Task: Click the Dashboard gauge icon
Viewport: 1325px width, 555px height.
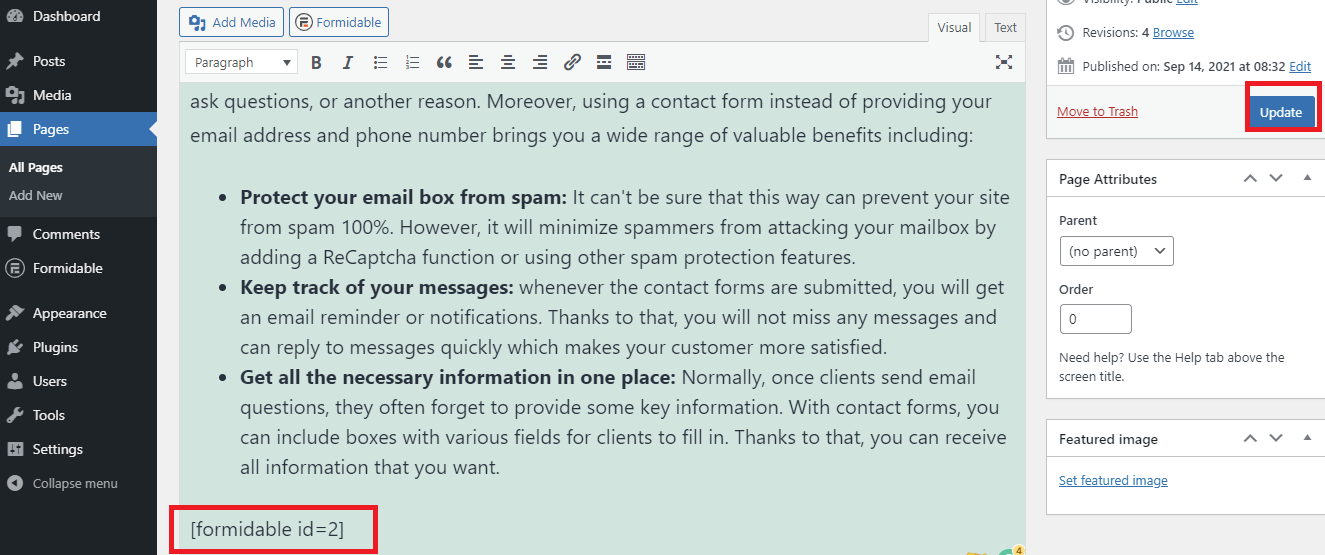Action: coord(15,16)
